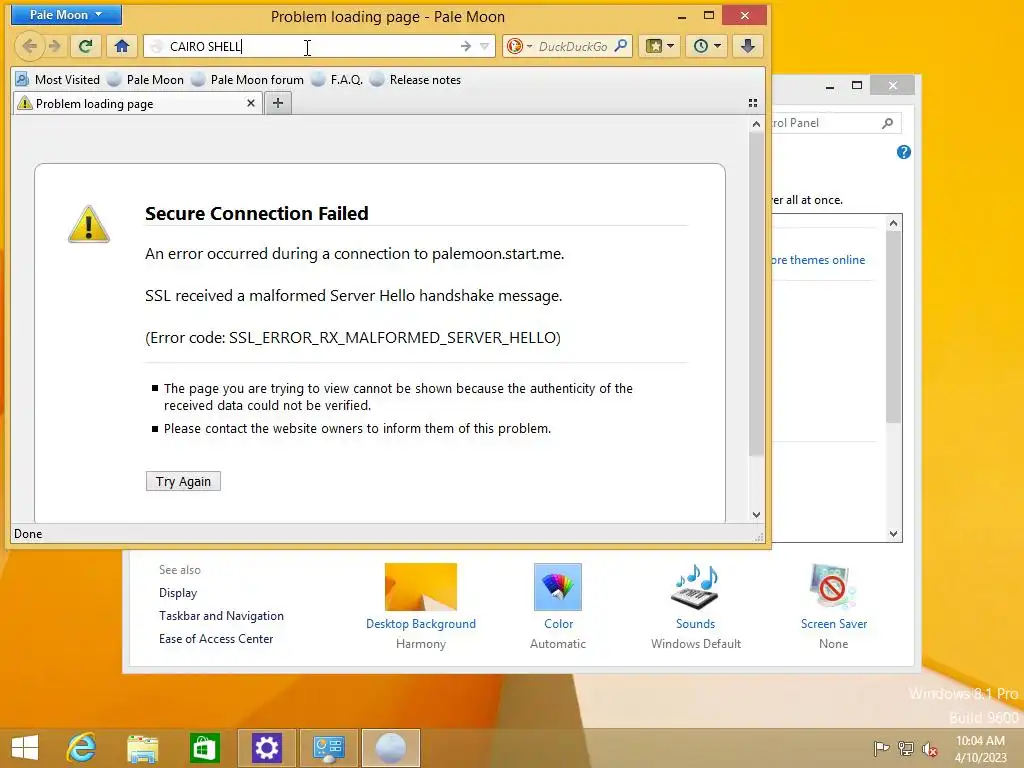Switch to Pale Moon taskbar icon
The height and width of the screenshot is (768, 1024).
click(391, 748)
